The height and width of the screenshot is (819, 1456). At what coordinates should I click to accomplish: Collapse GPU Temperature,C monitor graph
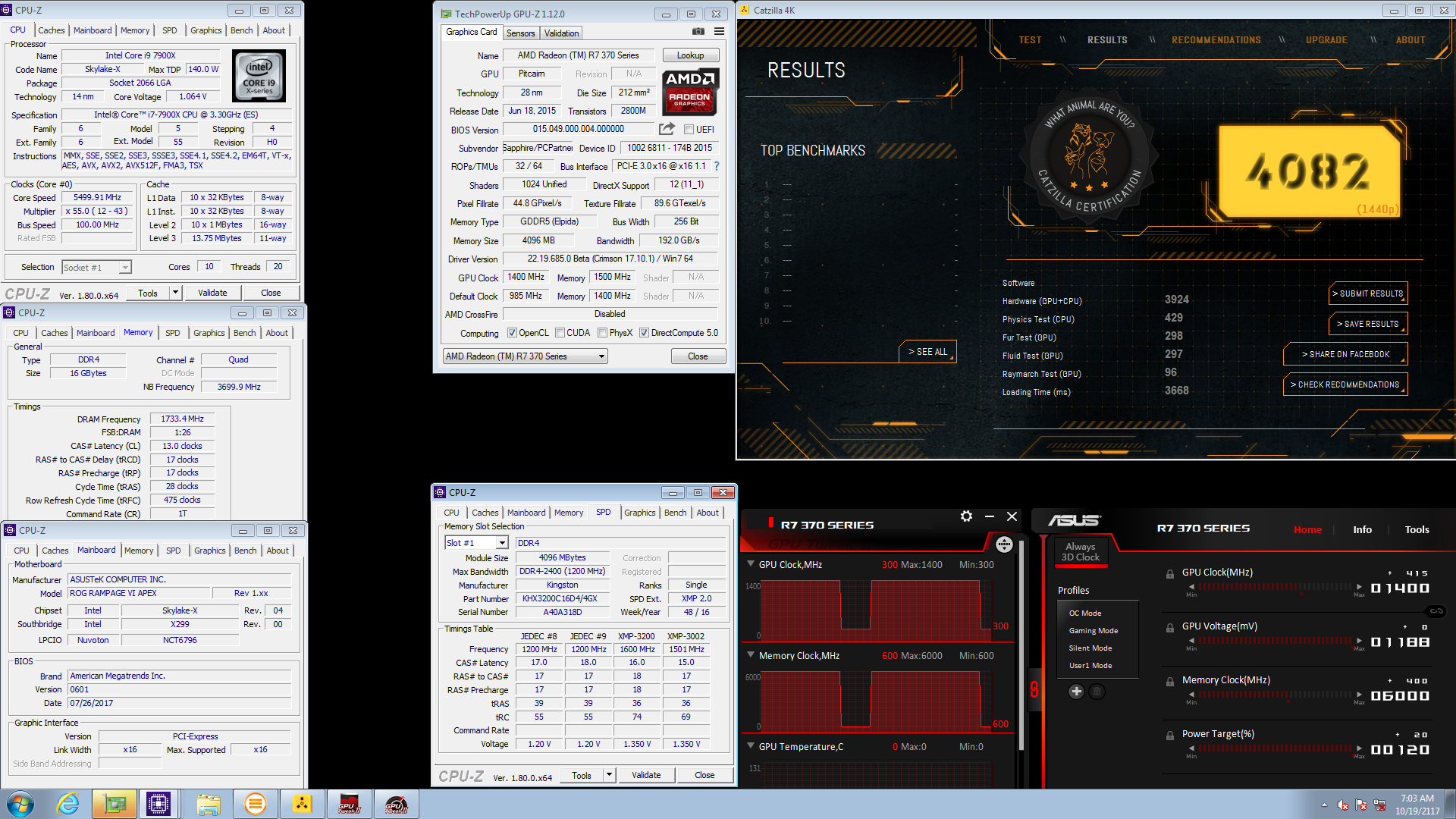pos(751,746)
